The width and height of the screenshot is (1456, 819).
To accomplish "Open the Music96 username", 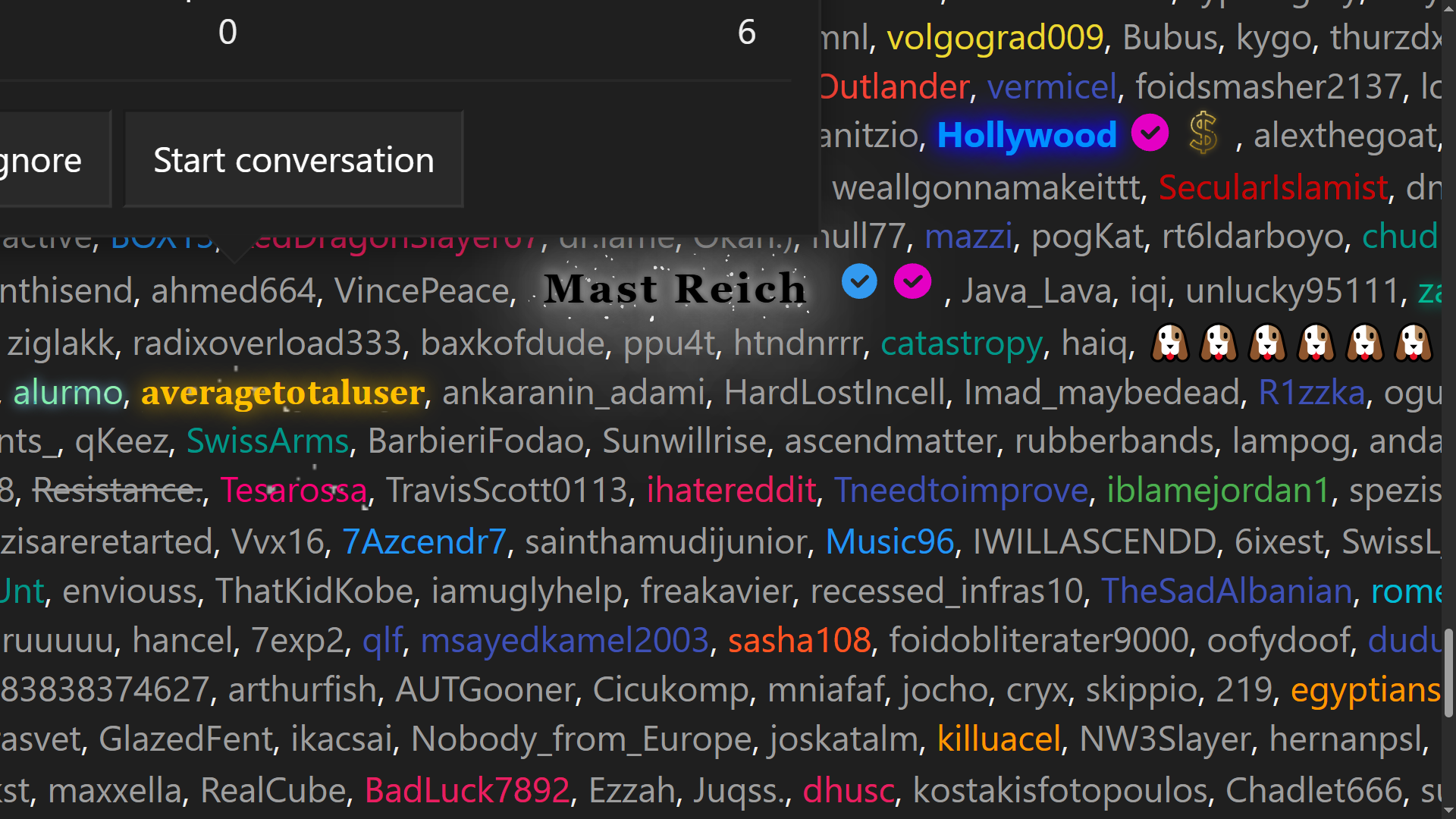I will pos(890,541).
